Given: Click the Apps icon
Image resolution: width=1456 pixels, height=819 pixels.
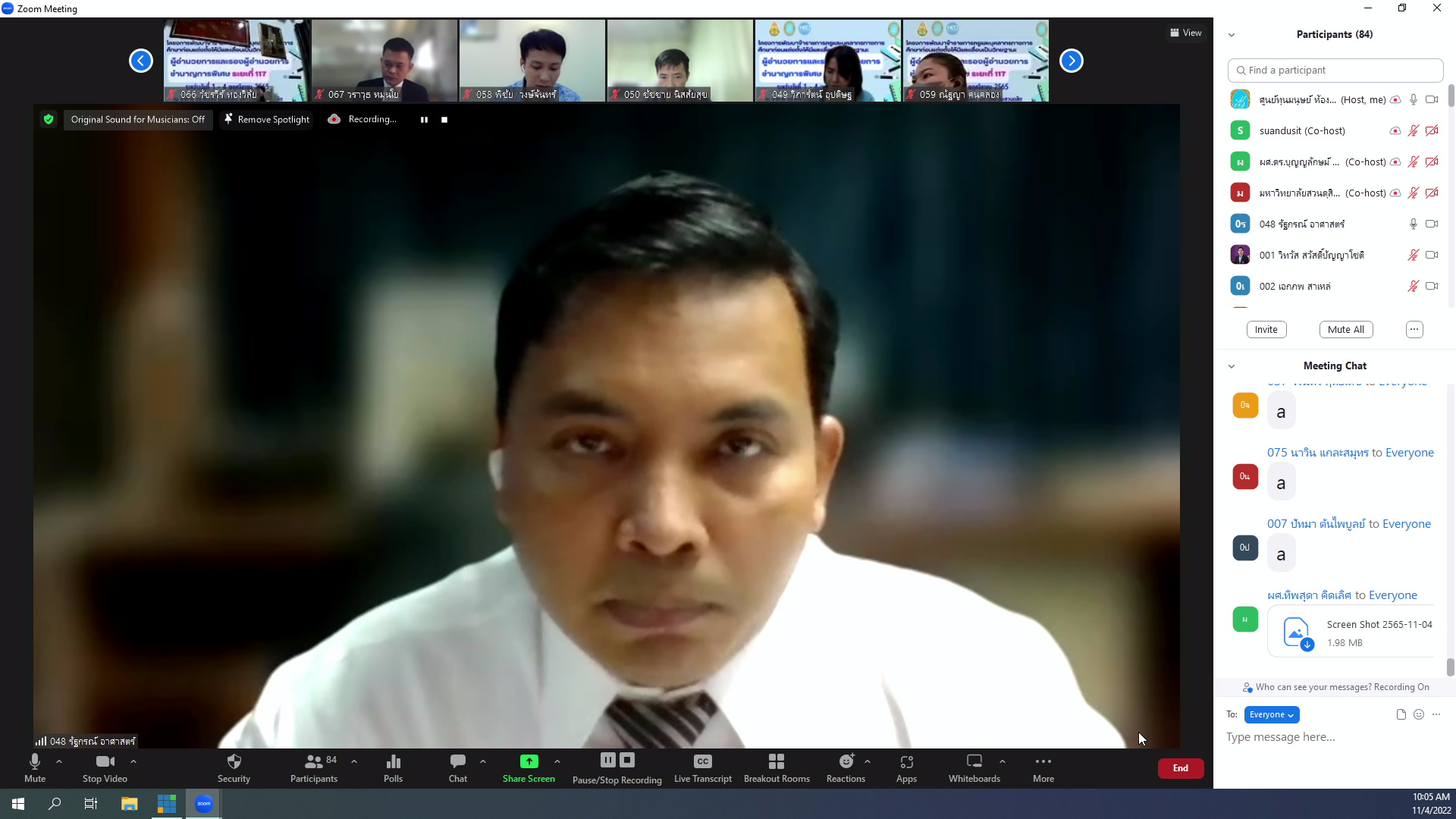Looking at the screenshot, I should [x=906, y=761].
